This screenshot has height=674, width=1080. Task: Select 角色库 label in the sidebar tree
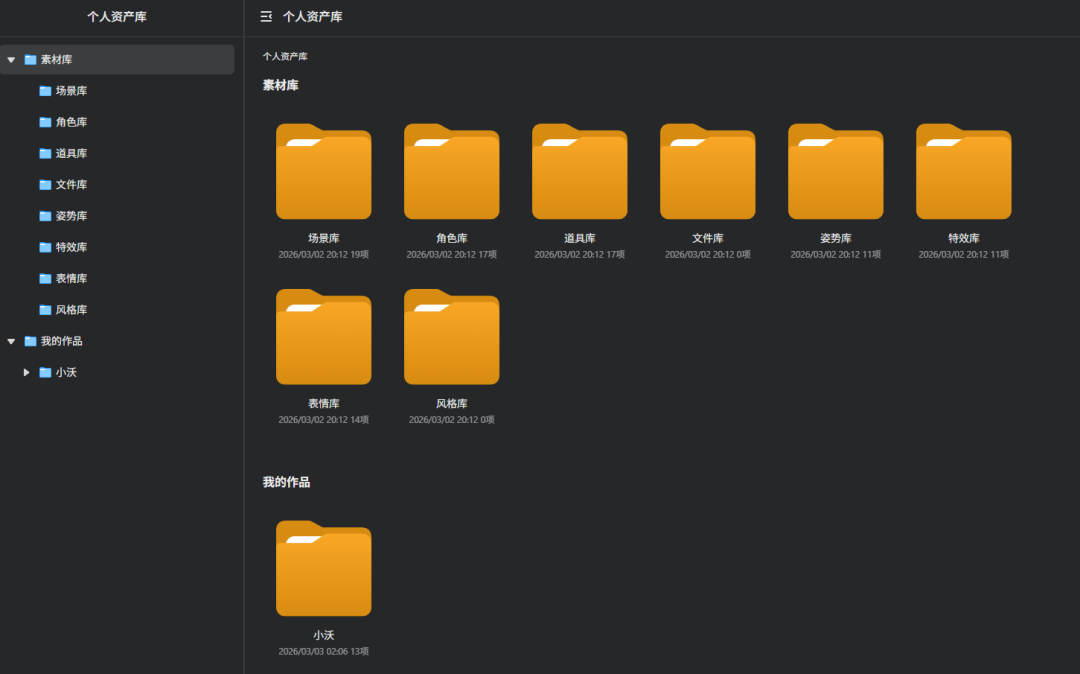tap(72, 122)
